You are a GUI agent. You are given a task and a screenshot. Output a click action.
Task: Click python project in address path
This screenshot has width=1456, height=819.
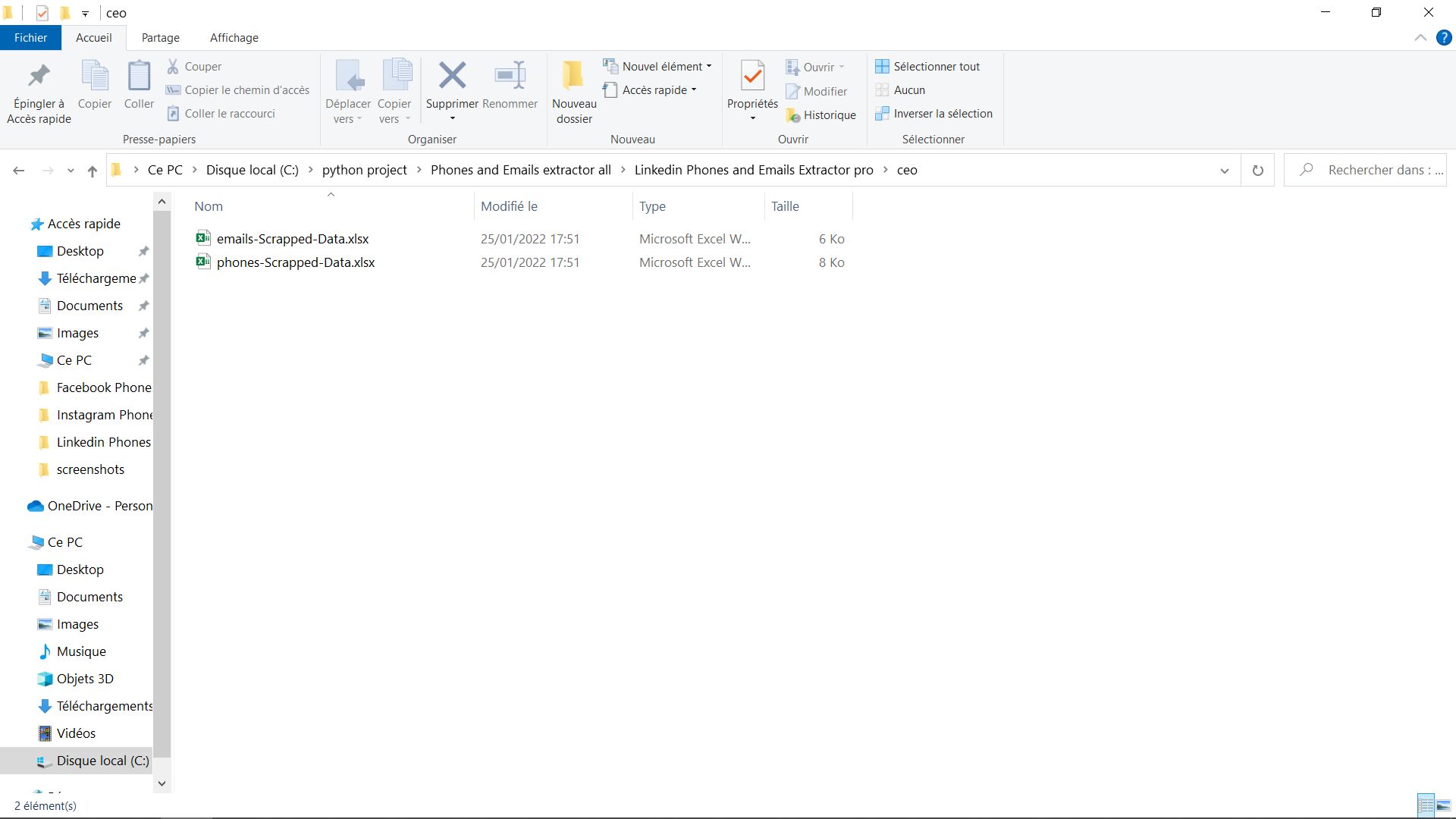point(365,170)
